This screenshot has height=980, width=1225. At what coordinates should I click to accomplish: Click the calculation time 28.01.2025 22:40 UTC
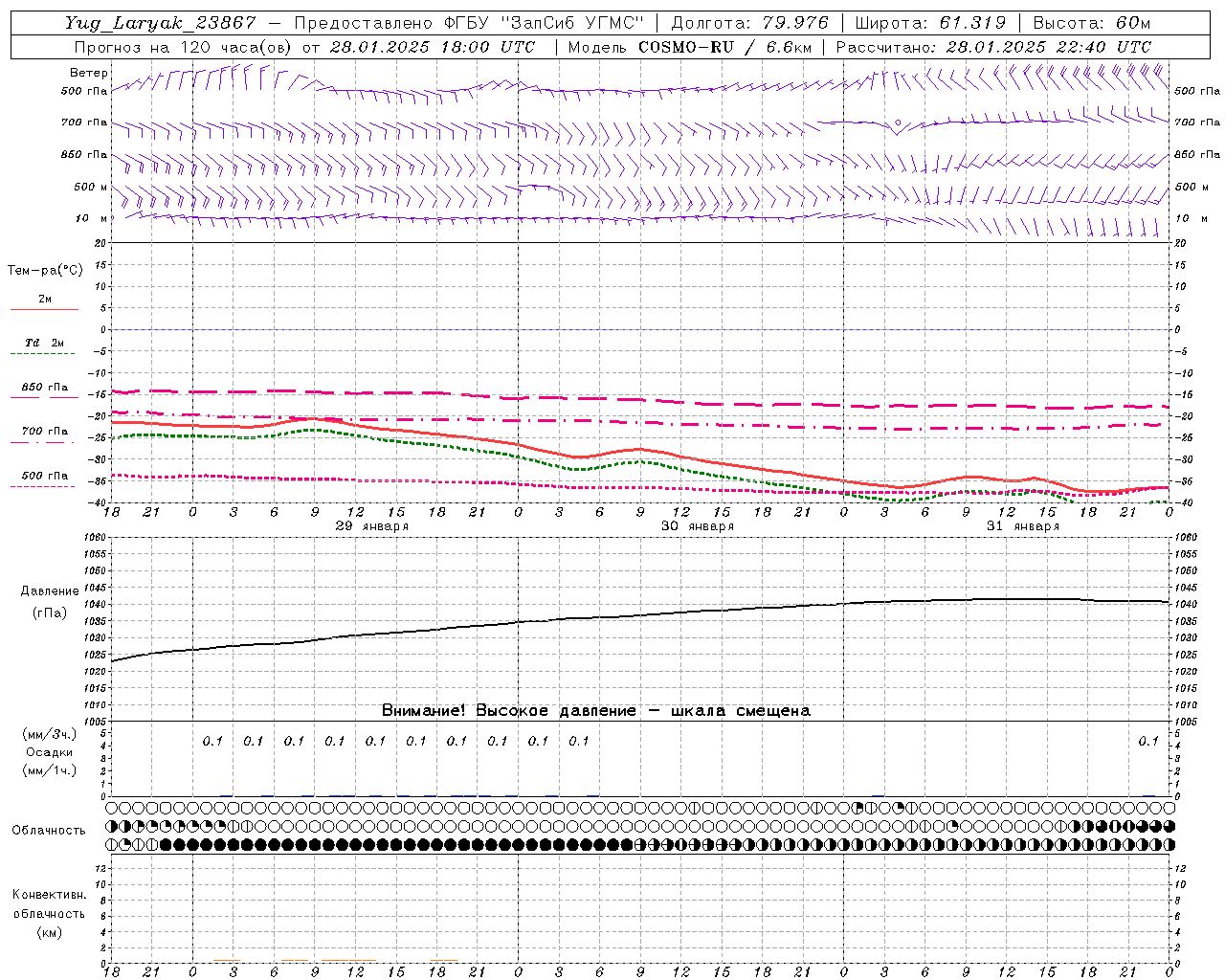click(1049, 47)
